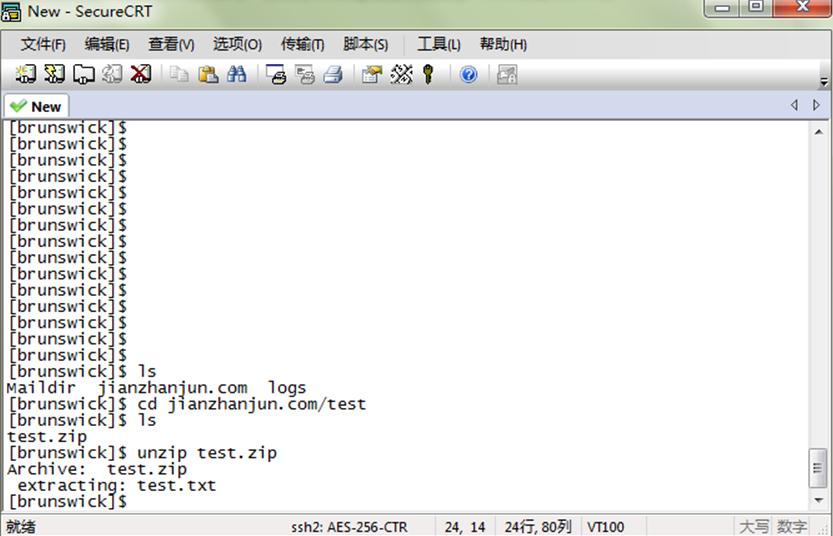Open Global Options tools icon
Viewport: 833px width, 536px height.
pyautogui.click(x=401, y=74)
